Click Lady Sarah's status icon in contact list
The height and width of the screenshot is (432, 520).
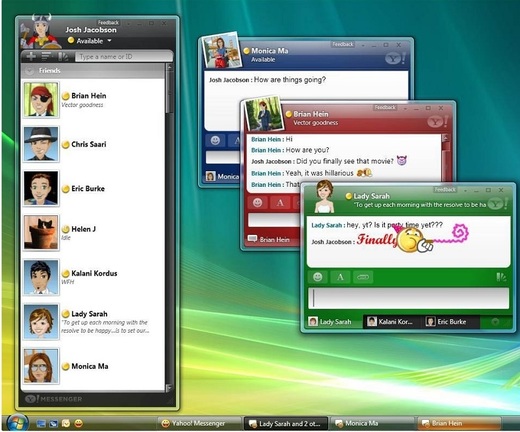66,314
